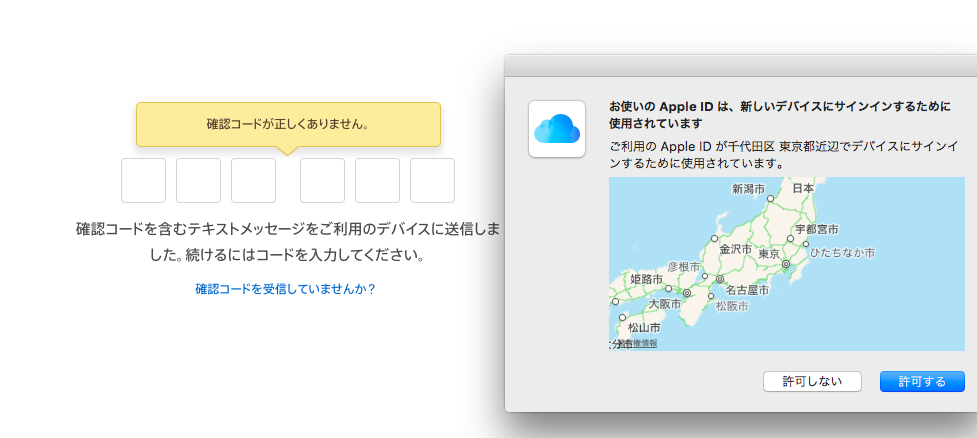This screenshot has height=438, width=977.
Task: Click the 許可しない button
Action: tap(812, 381)
